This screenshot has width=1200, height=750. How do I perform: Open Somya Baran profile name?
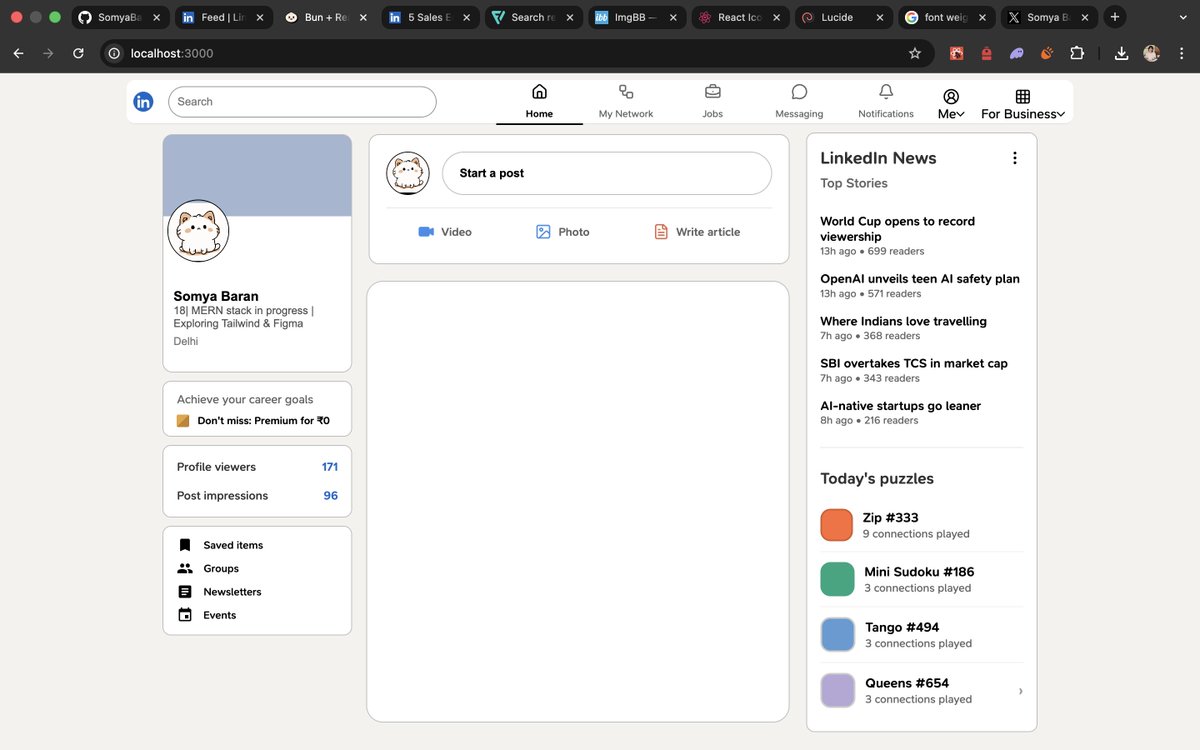point(216,296)
